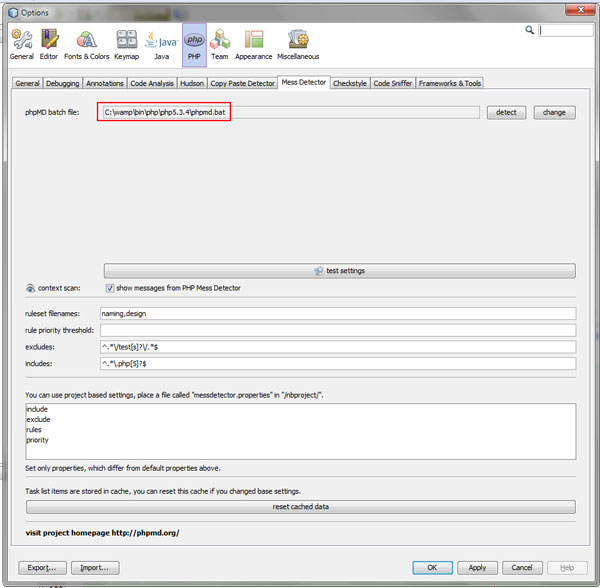Viewport: 600px width, 588px height.
Task: Open the Miscellaneous options category
Action: tap(298, 45)
